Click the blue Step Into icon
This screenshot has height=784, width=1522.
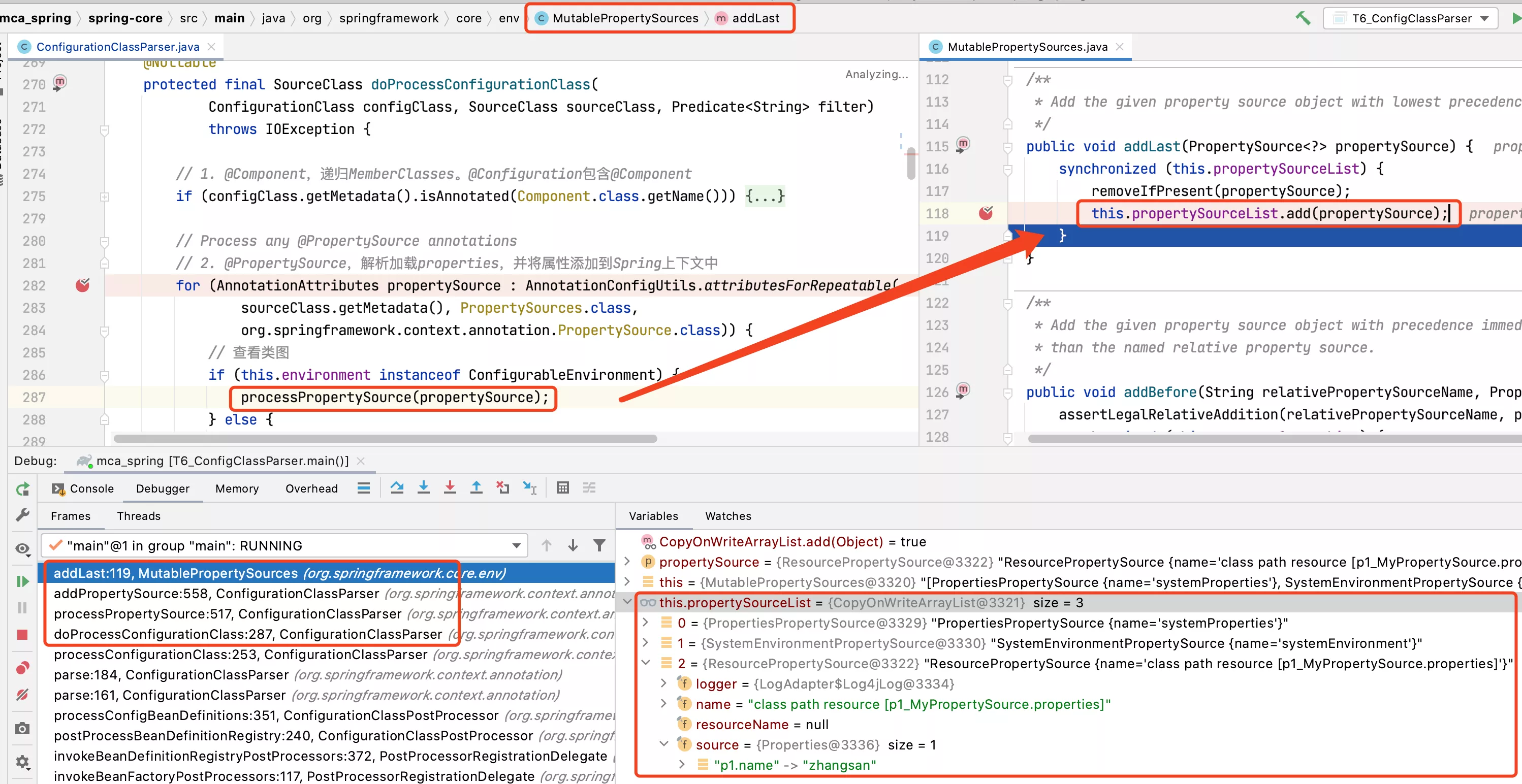424,487
